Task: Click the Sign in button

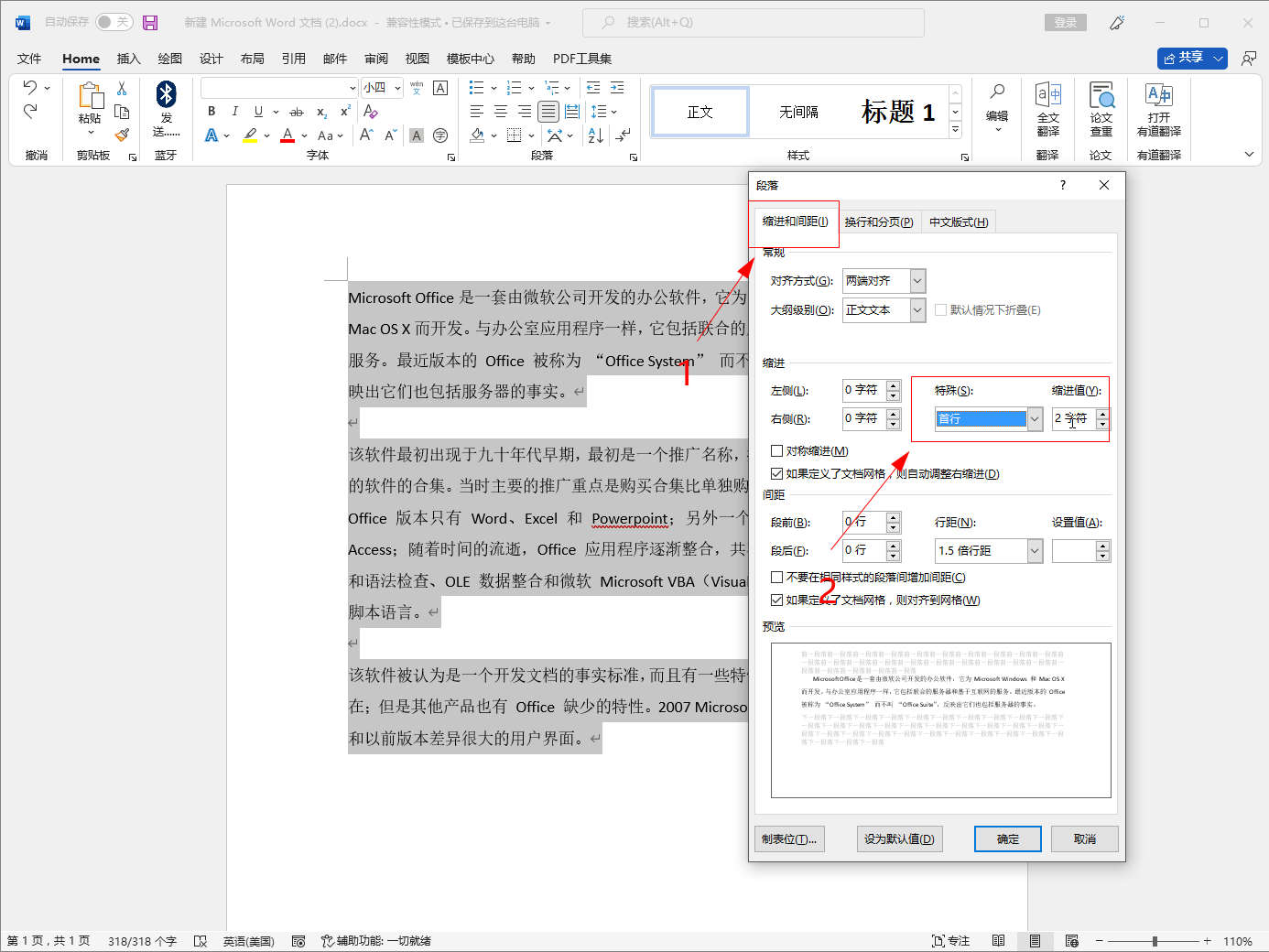Action: (x=1065, y=22)
